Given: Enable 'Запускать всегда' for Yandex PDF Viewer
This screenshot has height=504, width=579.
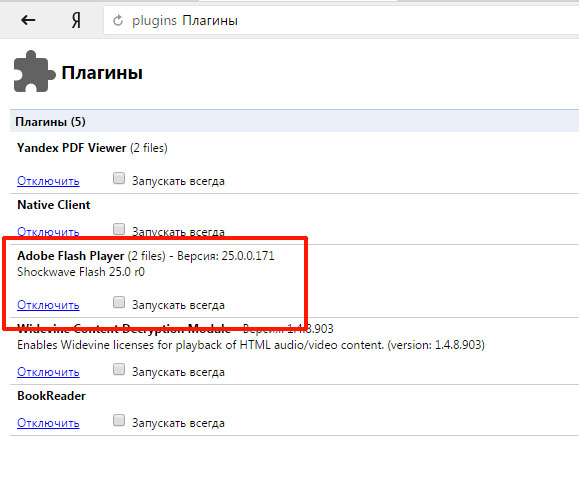Looking at the screenshot, I should click(x=119, y=178).
